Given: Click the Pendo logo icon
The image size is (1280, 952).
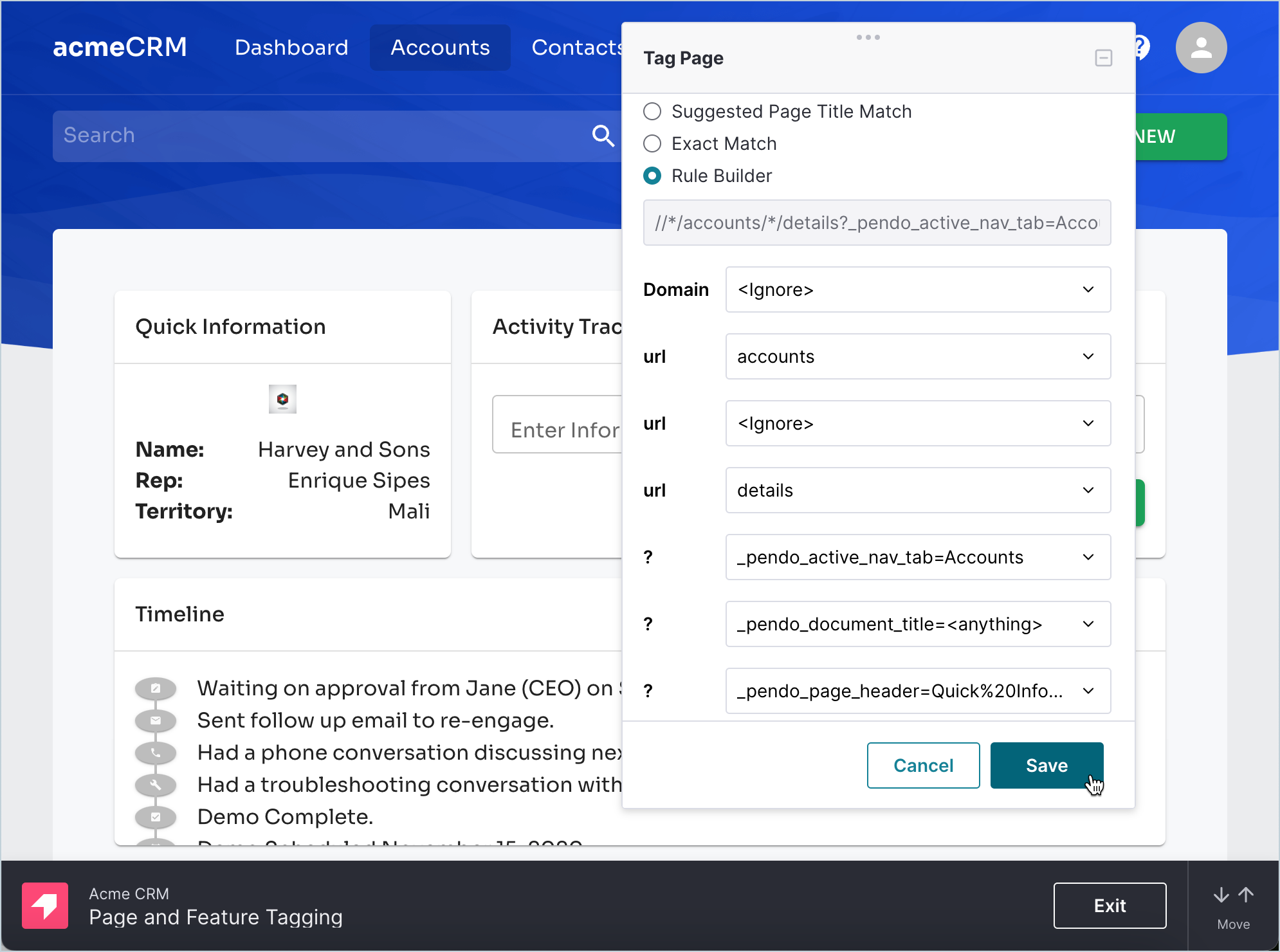Looking at the screenshot, I should click(45, 905).
